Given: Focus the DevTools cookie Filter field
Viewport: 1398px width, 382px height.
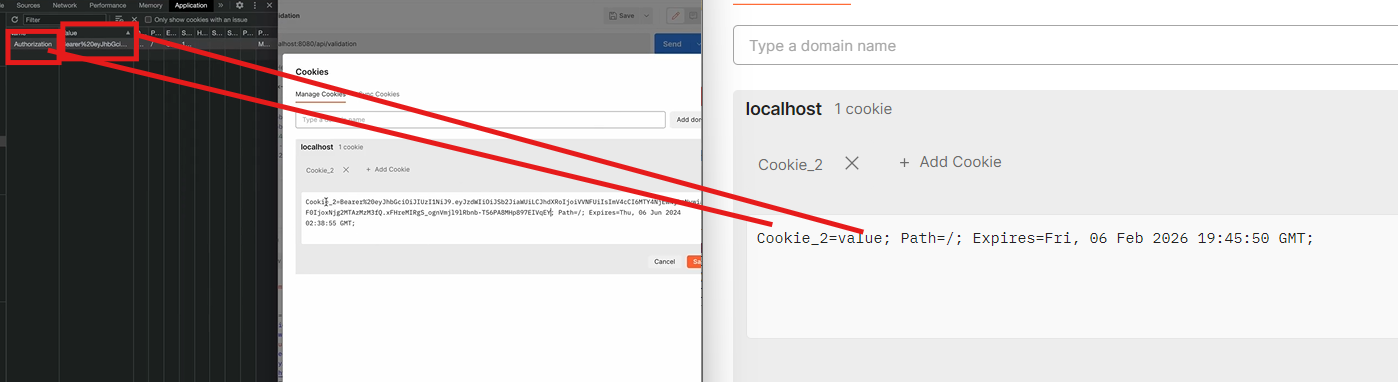Looking at the screenshot, I should click(x=64, y=19).
